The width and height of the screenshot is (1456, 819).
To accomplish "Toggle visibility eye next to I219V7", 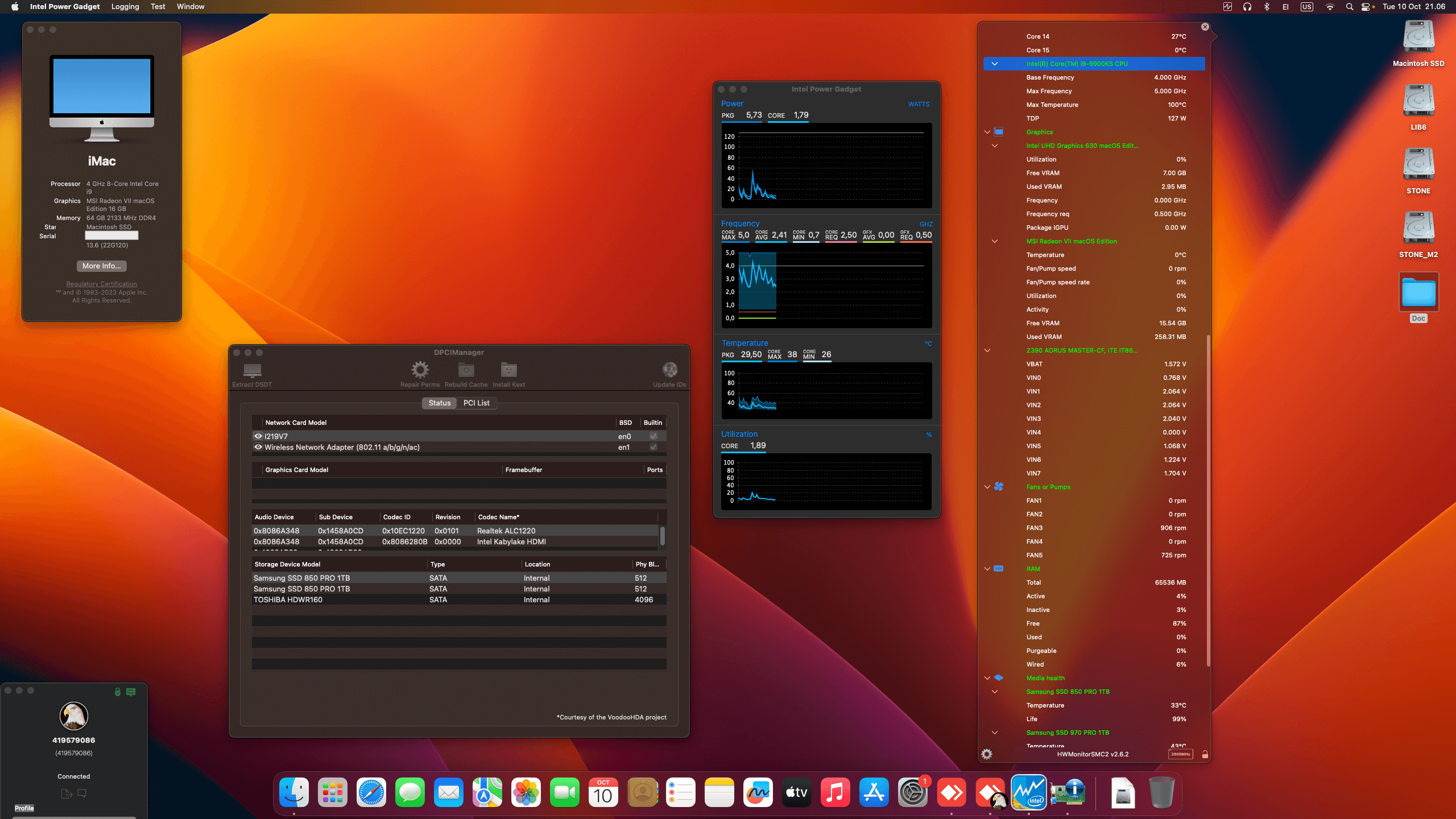I will 259,436.
